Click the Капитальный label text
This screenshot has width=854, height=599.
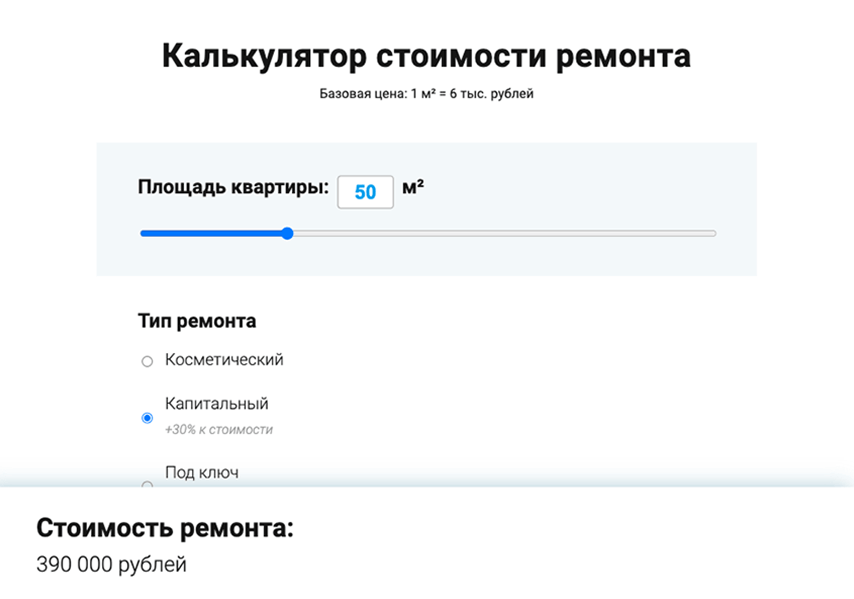(x=217, y=404)
